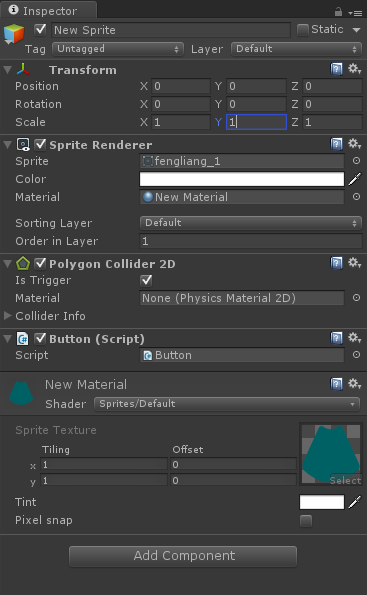Image resolution: width=367 pixels, height=595 pixels.
Task: Click Physics Material 2D object picker circle
Action: tap(356, 298)
